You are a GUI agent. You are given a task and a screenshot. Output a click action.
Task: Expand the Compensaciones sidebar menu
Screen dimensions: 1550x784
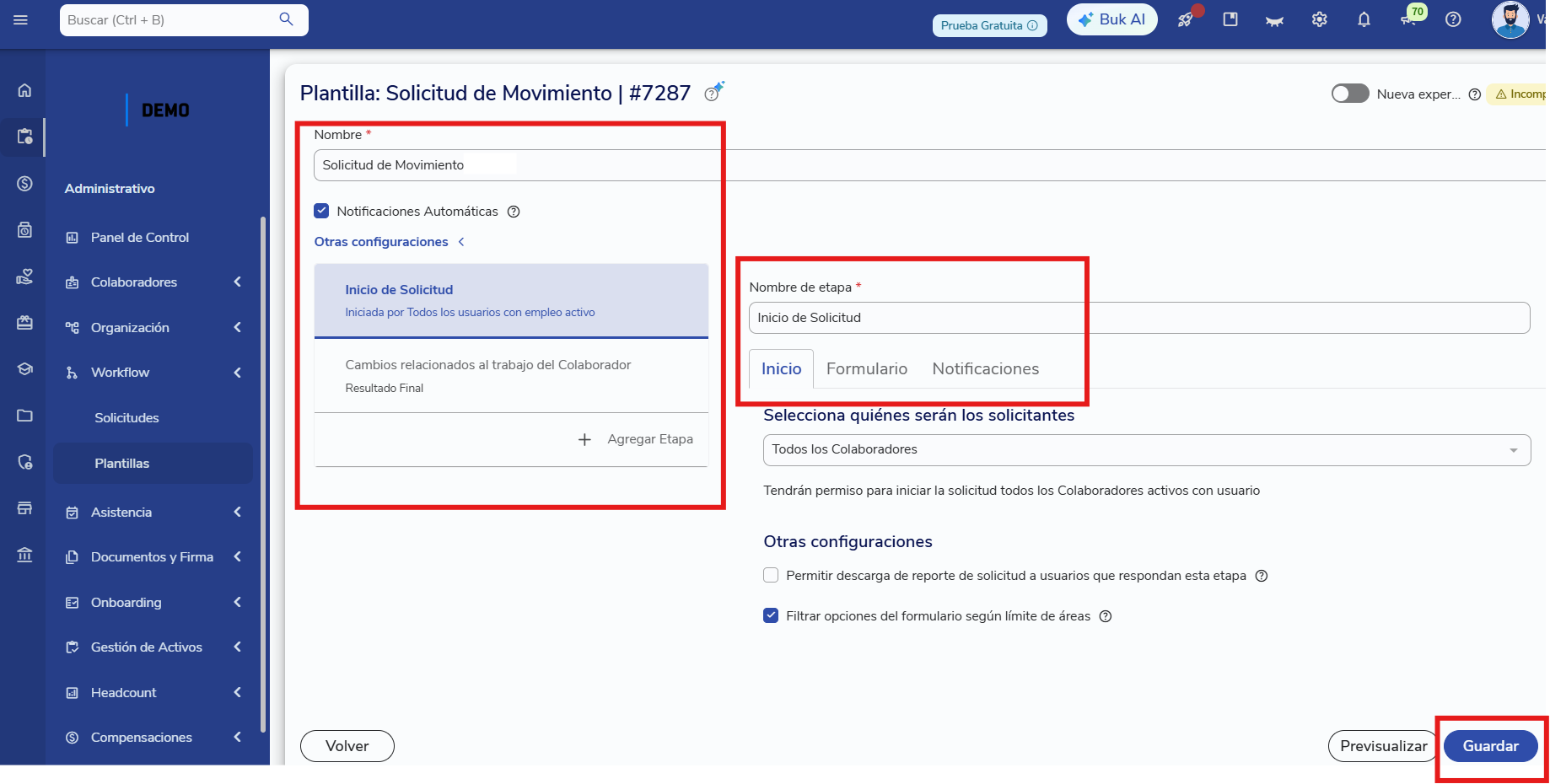click(x=153, y=738)
